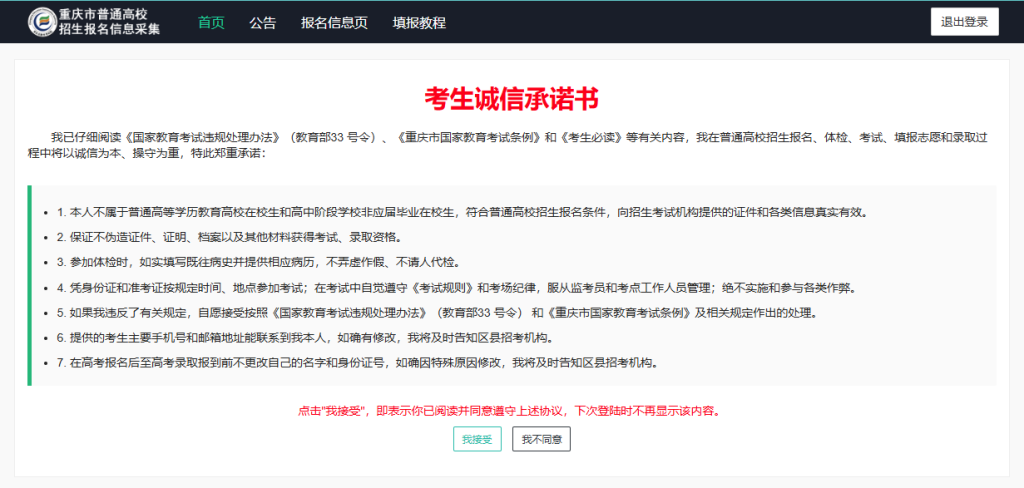Go to the 首页 nav tab
This screenshot has height=488, width=1024.
211,22
